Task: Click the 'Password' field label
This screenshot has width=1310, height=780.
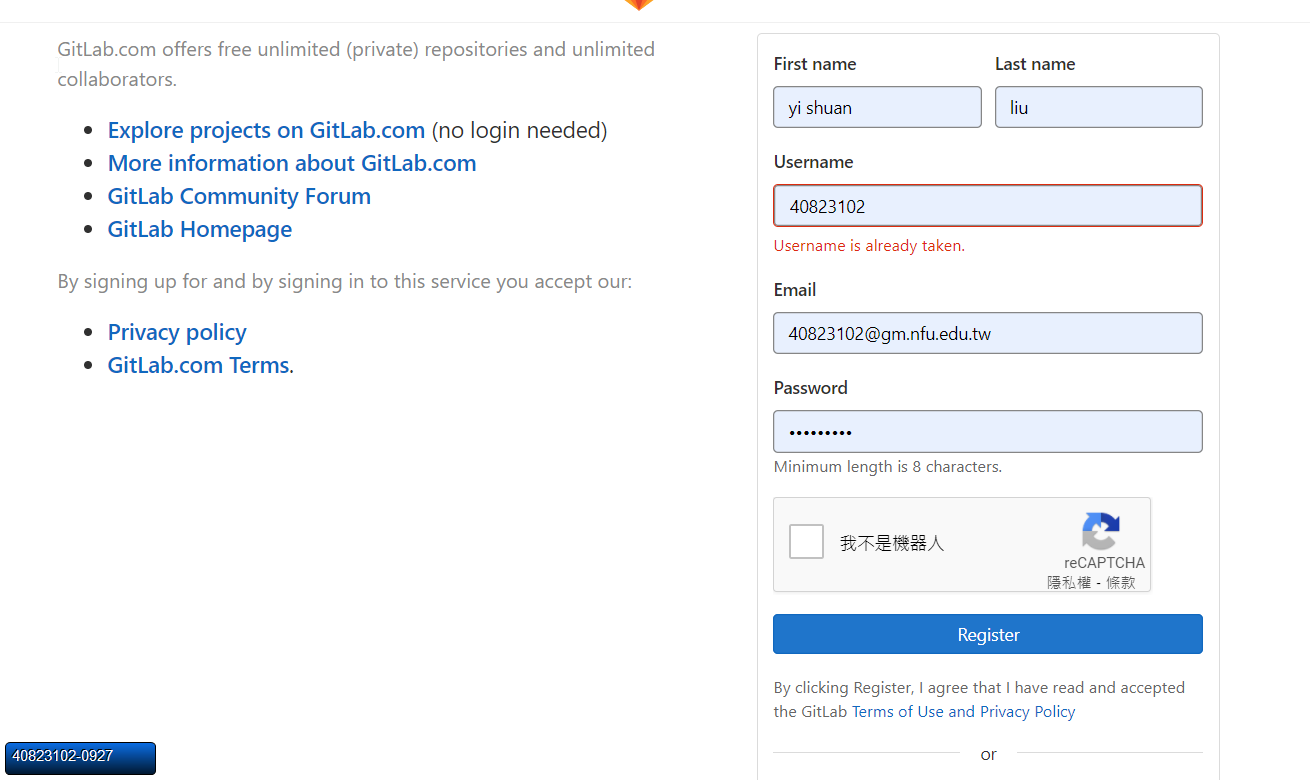Action: coord(811,388)
